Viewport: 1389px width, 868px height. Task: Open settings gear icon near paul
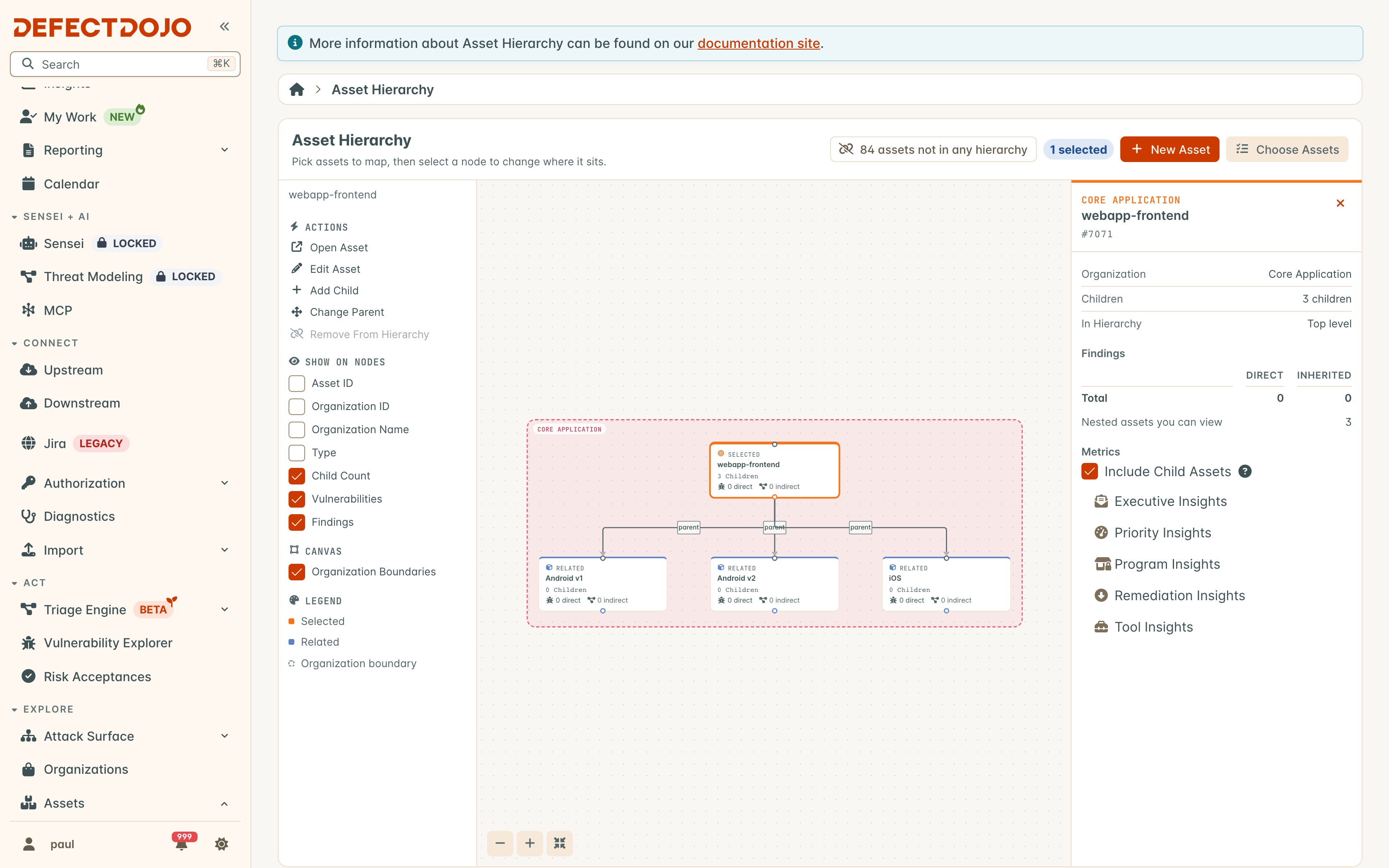[x=222, y=844]
